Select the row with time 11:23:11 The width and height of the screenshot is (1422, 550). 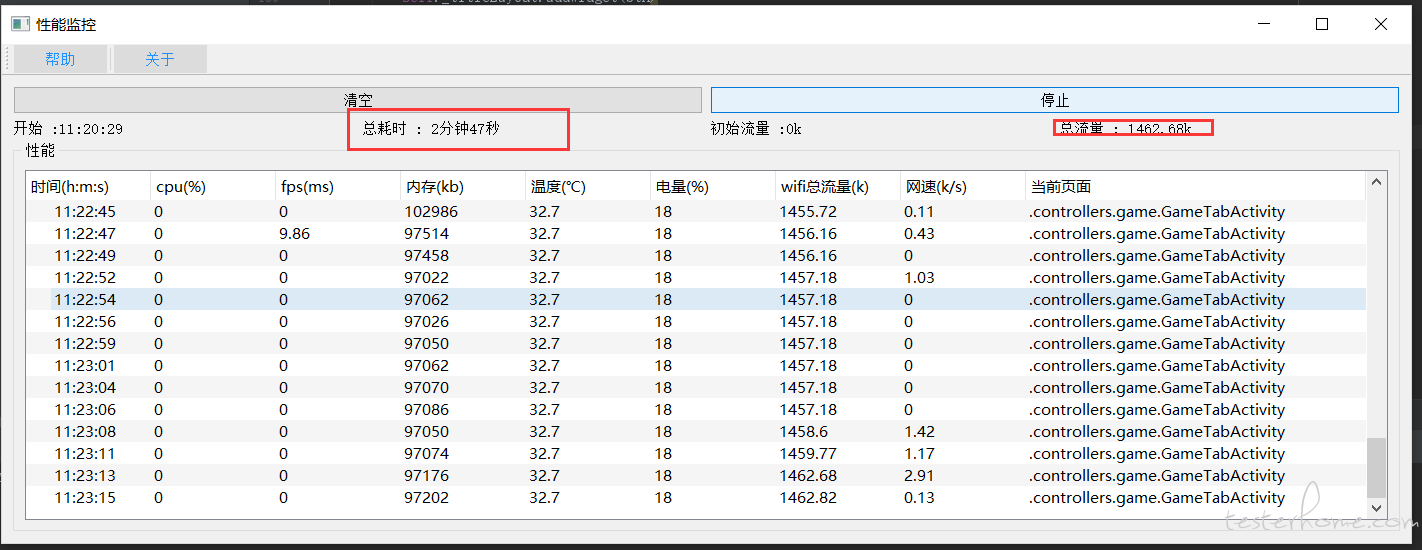click(x=696, y=453)
